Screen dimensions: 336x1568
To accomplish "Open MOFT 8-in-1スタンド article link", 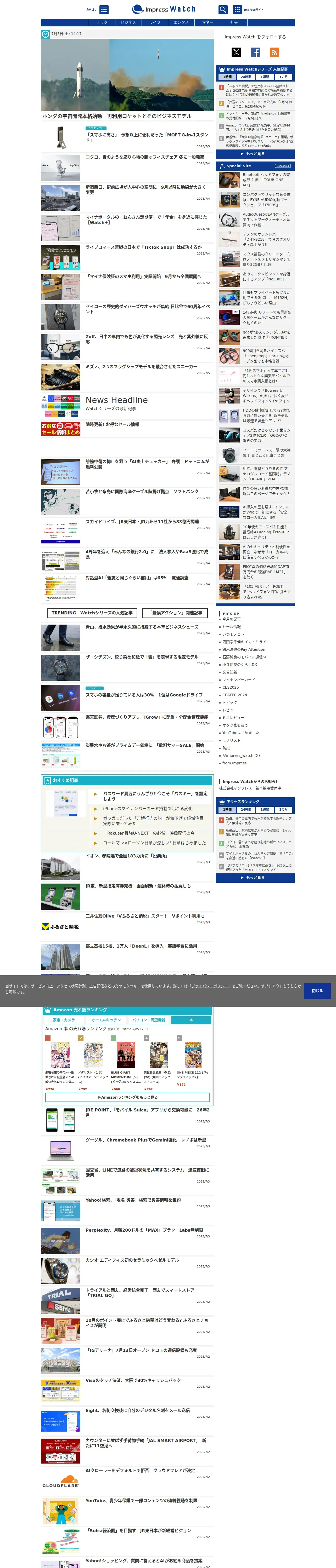I will 147,137.
